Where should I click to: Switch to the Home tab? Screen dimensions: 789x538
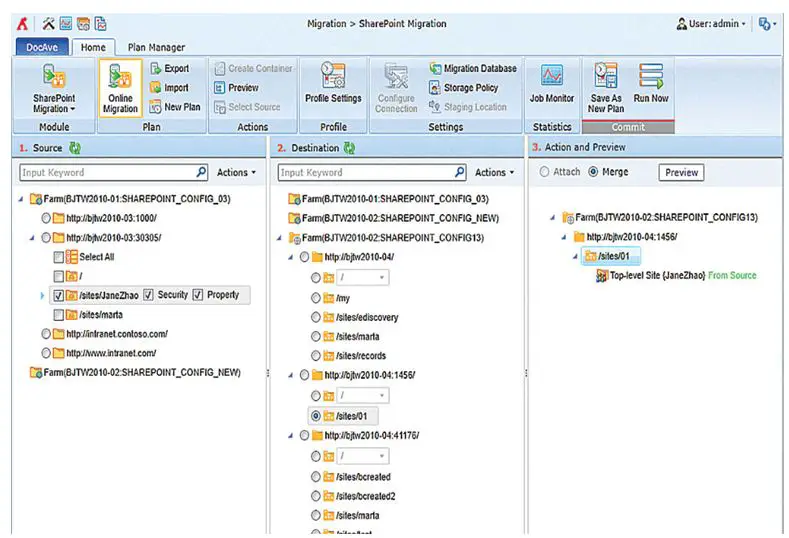93,47
